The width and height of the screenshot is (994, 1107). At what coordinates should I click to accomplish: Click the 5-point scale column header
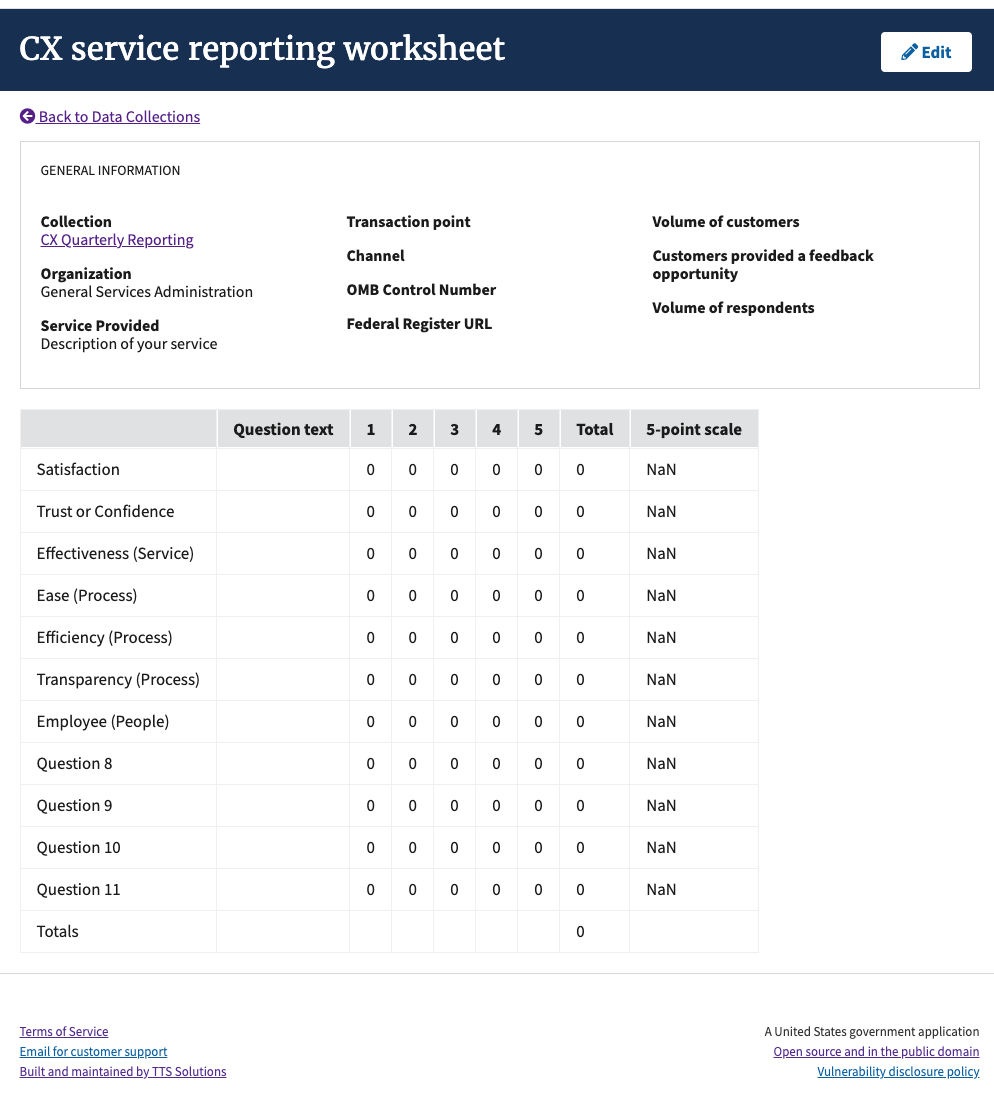[694, 429]
